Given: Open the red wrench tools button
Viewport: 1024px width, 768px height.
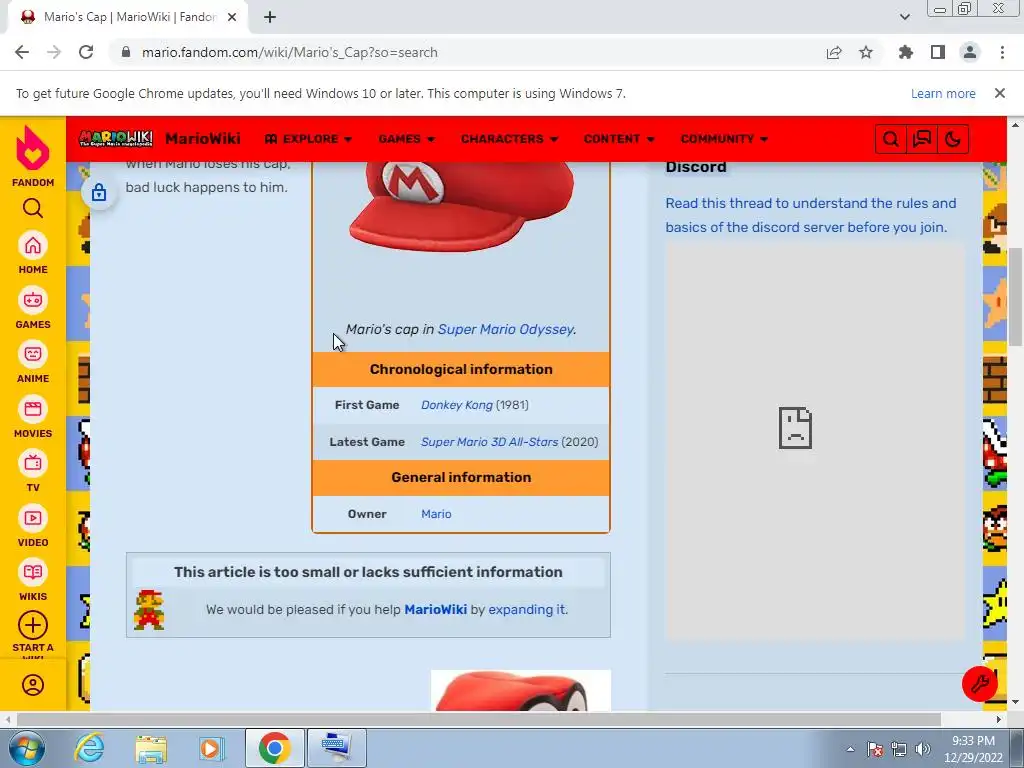Looking at the screenshot, I should coord(980,684).
